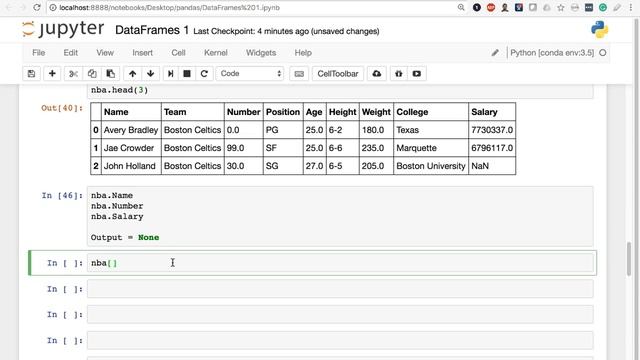The image size is (640, 360).
Task: Click the Position column header
Action: 283,112
